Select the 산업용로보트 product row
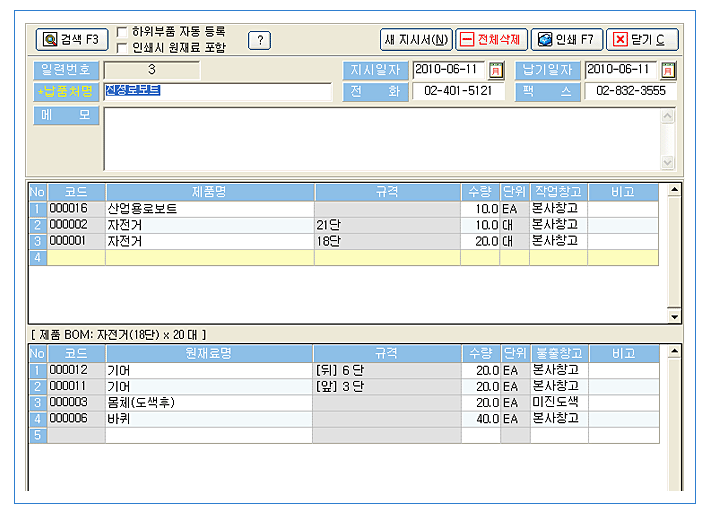 (x=344, y=209)
